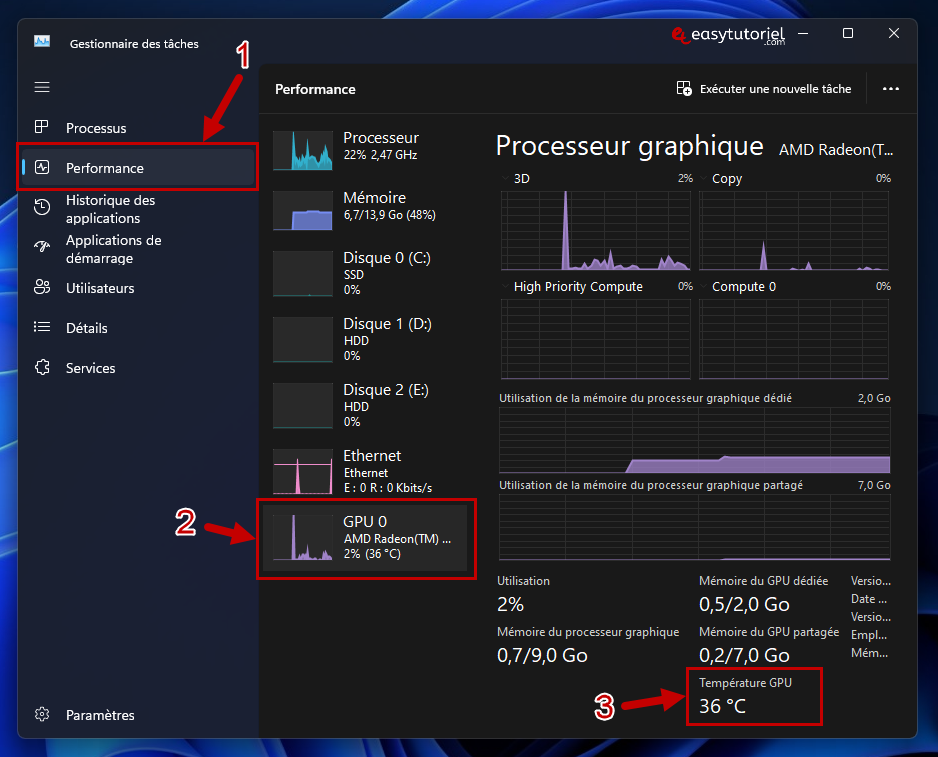This screenshot has width=938, height=757.
Task: Open the hamburger navigation menu
Action: coord(42,87)
